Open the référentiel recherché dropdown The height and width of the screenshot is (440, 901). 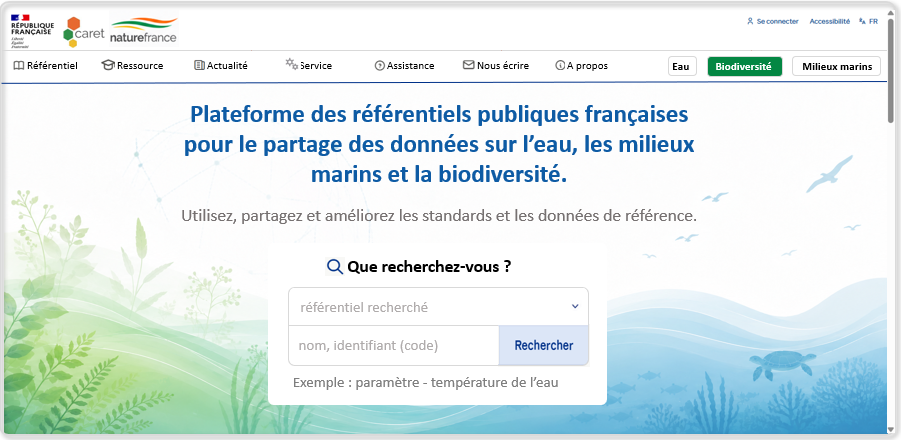tap(438, 307)
